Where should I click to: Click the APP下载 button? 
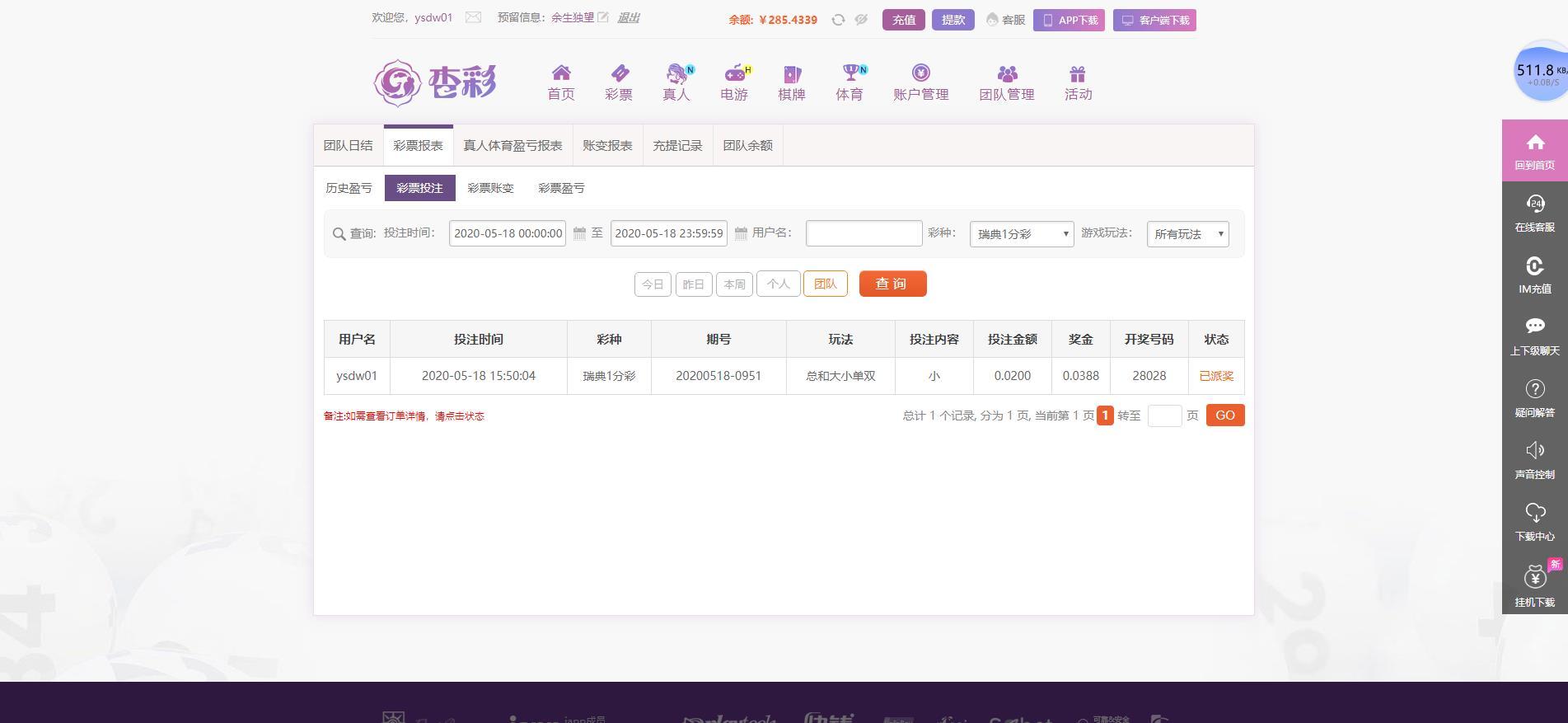coord(1069,20)
